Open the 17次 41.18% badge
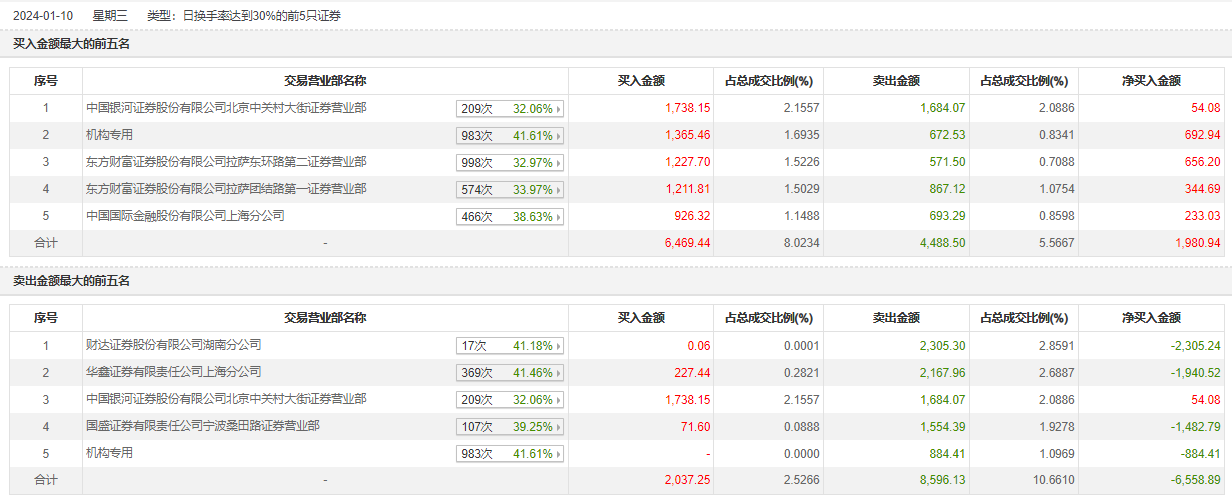Viewport: 1232px width, 498px height. click(x=510, y=346)
